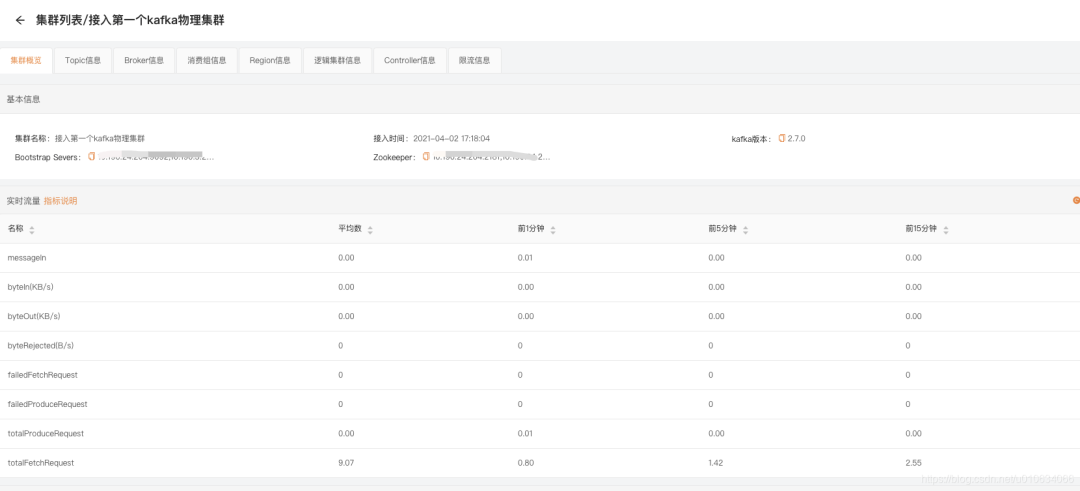Screen dimensions: 1080x491
Task: Click messageIn 前1分钟 value 0.01
Action: click(x=526, y=258)
